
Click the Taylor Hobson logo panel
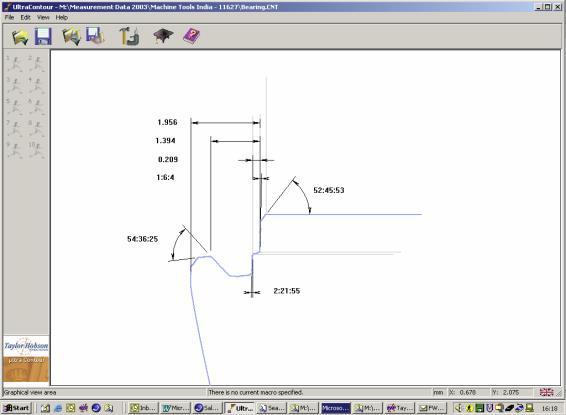[26, 359]
